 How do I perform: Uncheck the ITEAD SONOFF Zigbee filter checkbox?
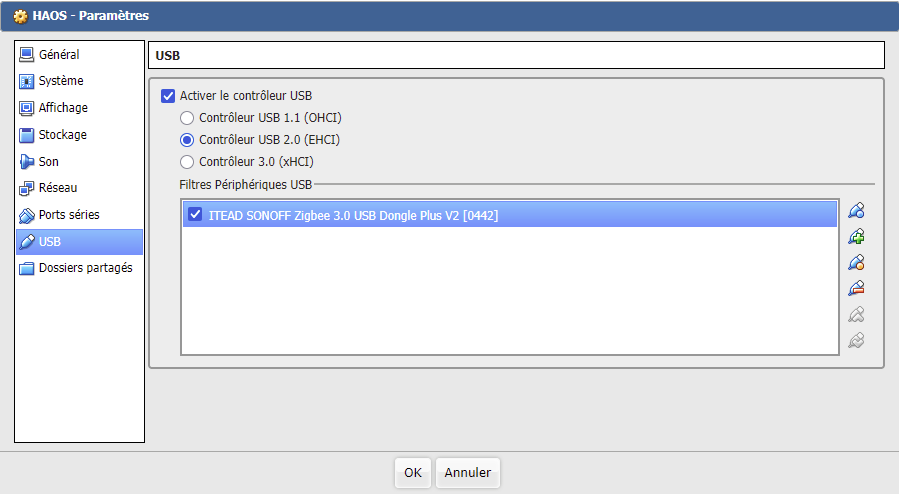[x=195, y=214]
